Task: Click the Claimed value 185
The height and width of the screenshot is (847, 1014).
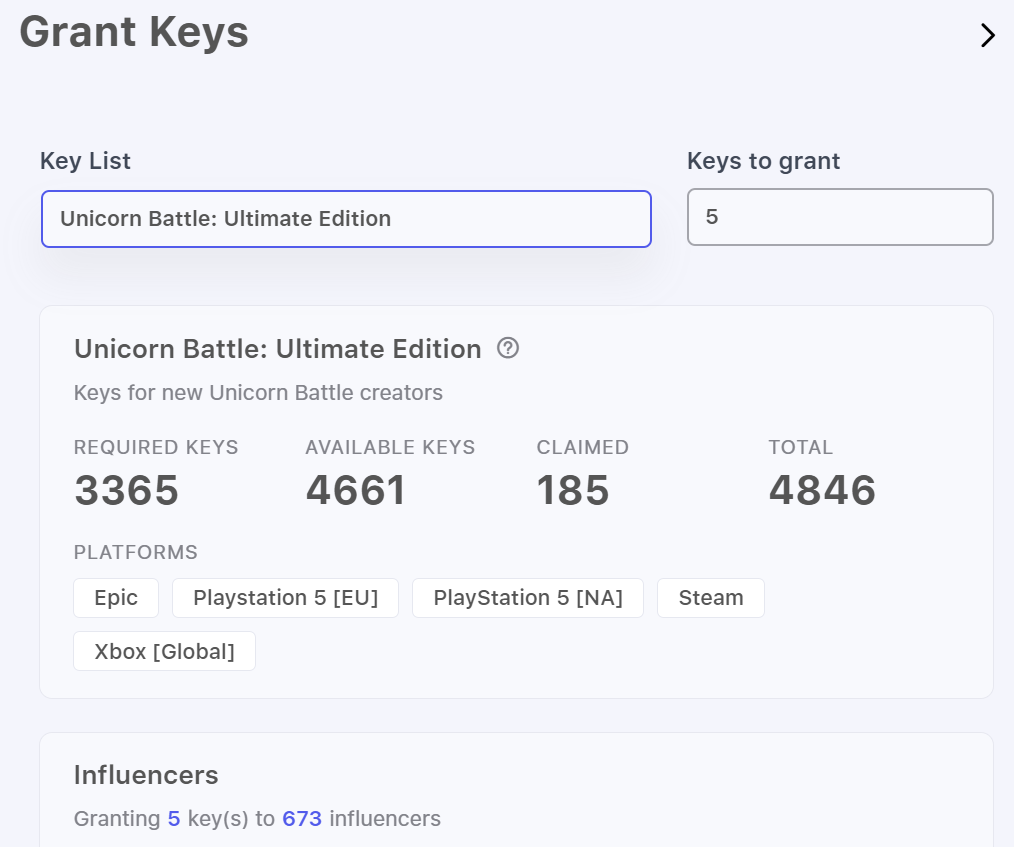Action: pos(573,489)
